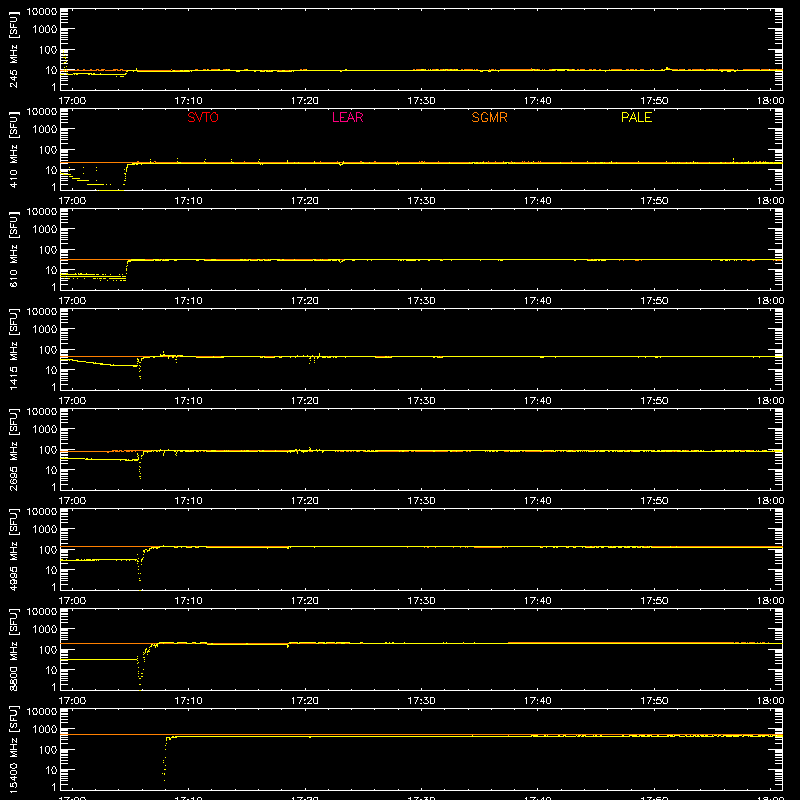
Task: Click 17:00 time label under 245 MHz plot
Action: pyautogui.click(x=72, y=101)
